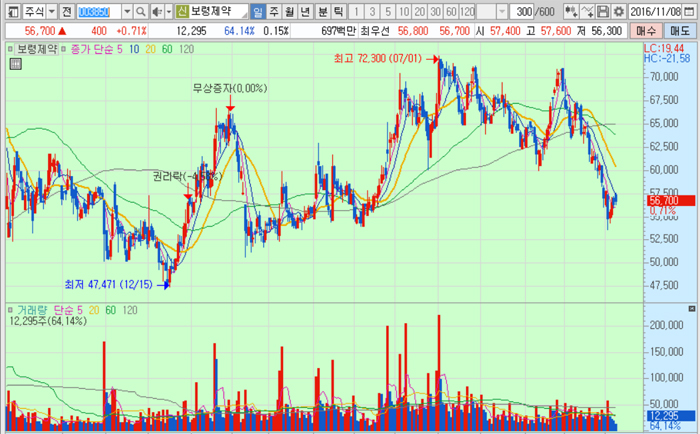Open the 주식 market type dropdown
The image size is (700, 434).
click(50, 11)
